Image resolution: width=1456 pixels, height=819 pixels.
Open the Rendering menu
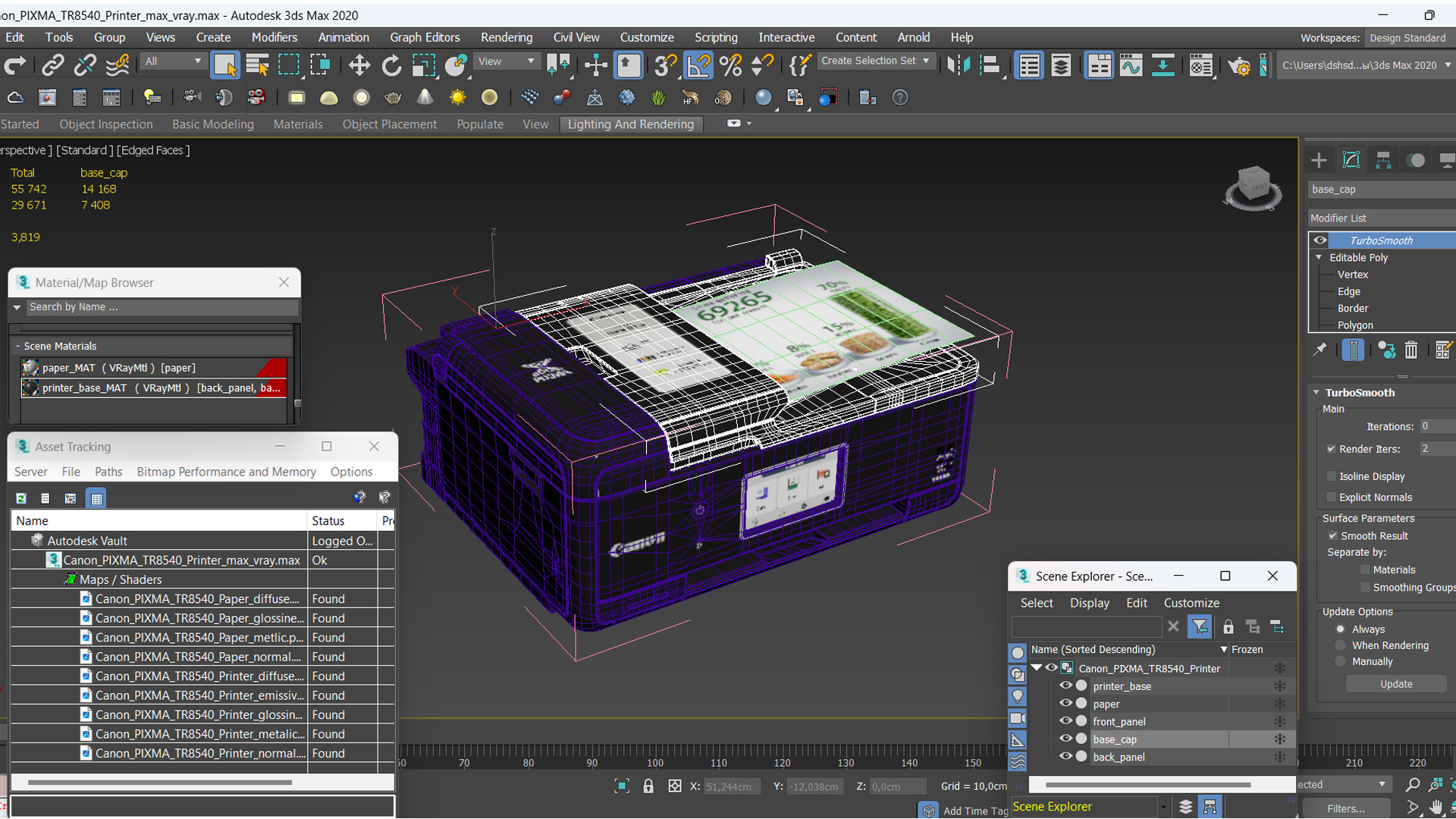tap(506, 37)
